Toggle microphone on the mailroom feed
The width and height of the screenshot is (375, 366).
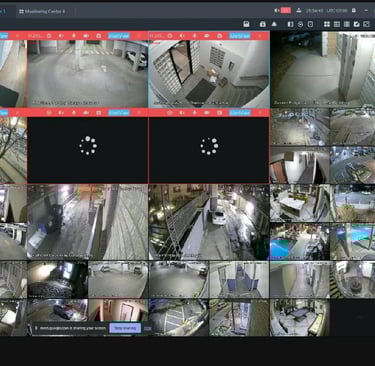[x=195, y=36]
